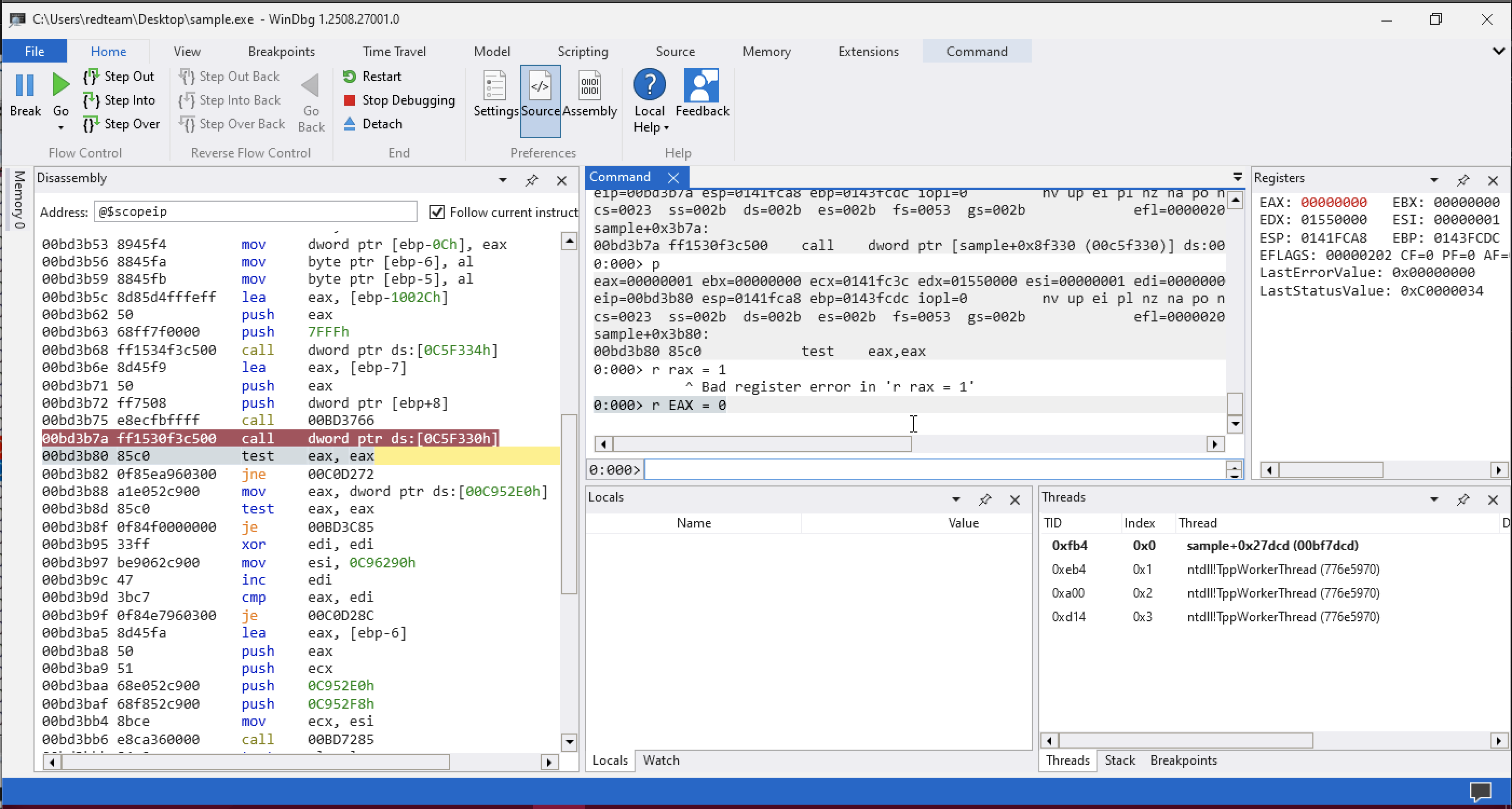Switch to the Memory ribbon tab
This screenshot has height=809, width=1512.
(x=767, y=52)
